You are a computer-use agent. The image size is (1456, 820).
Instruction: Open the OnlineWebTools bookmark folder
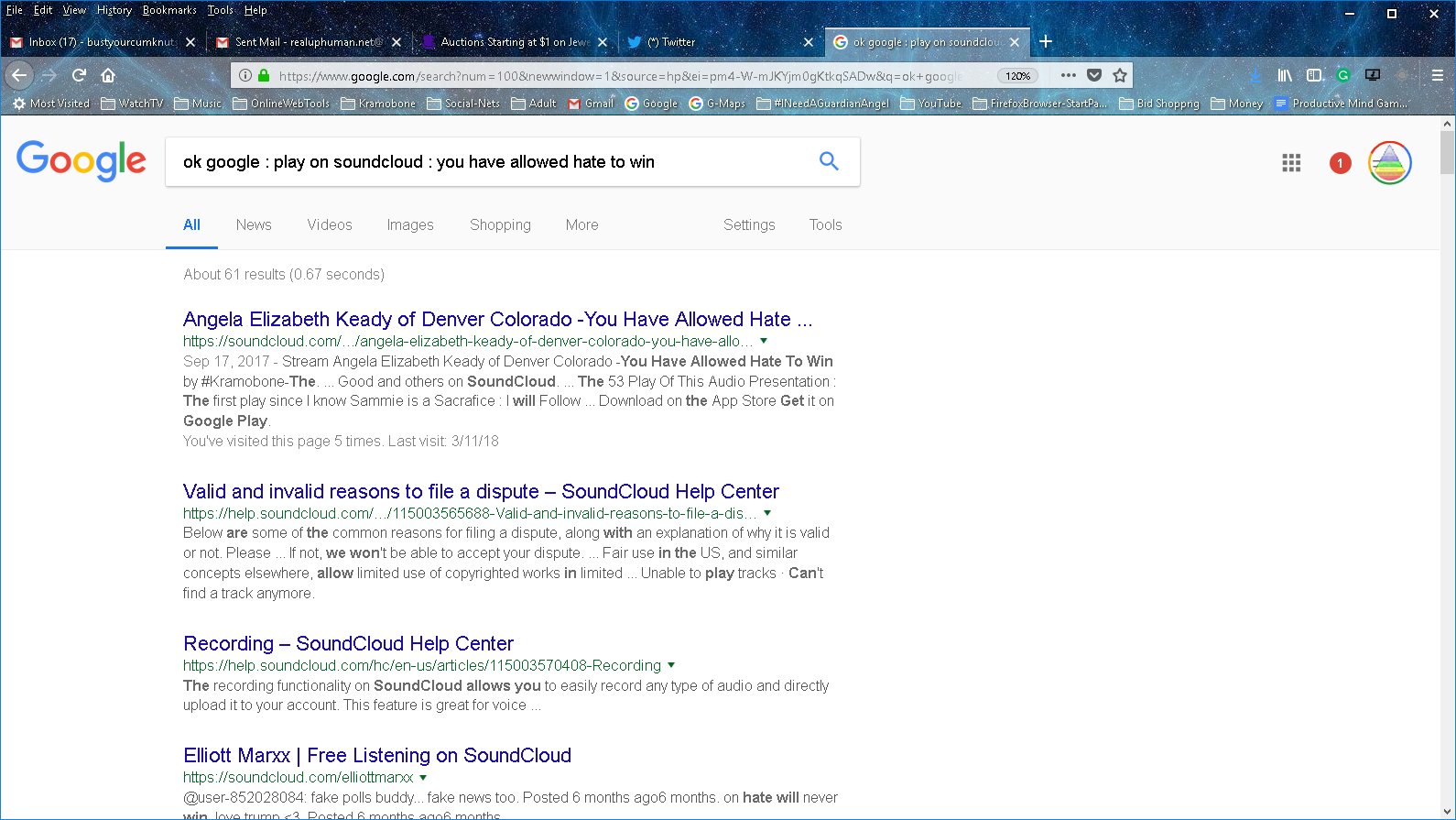[281, 104]
